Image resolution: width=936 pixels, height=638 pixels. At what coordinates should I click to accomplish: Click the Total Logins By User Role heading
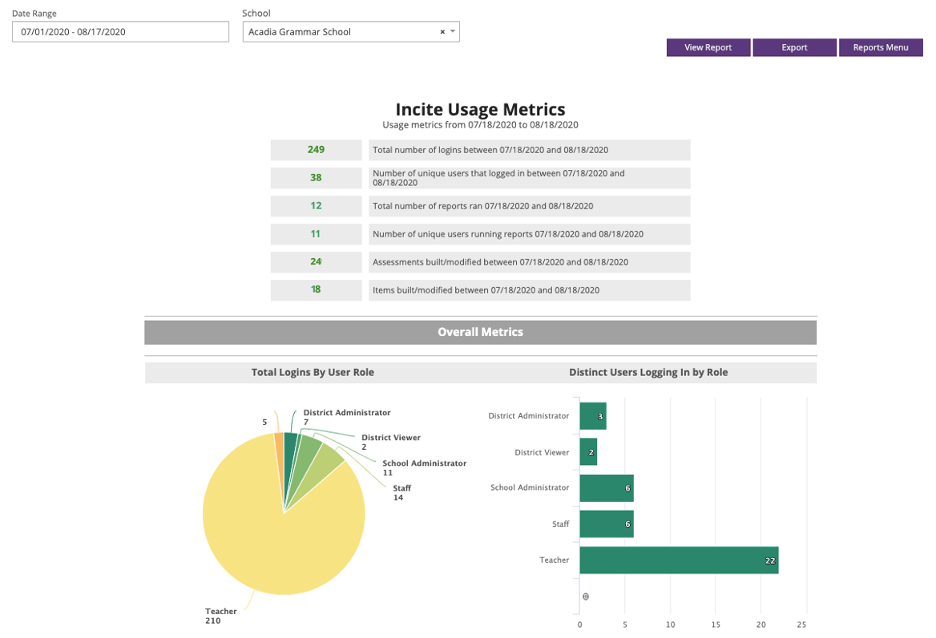[312, 372]
